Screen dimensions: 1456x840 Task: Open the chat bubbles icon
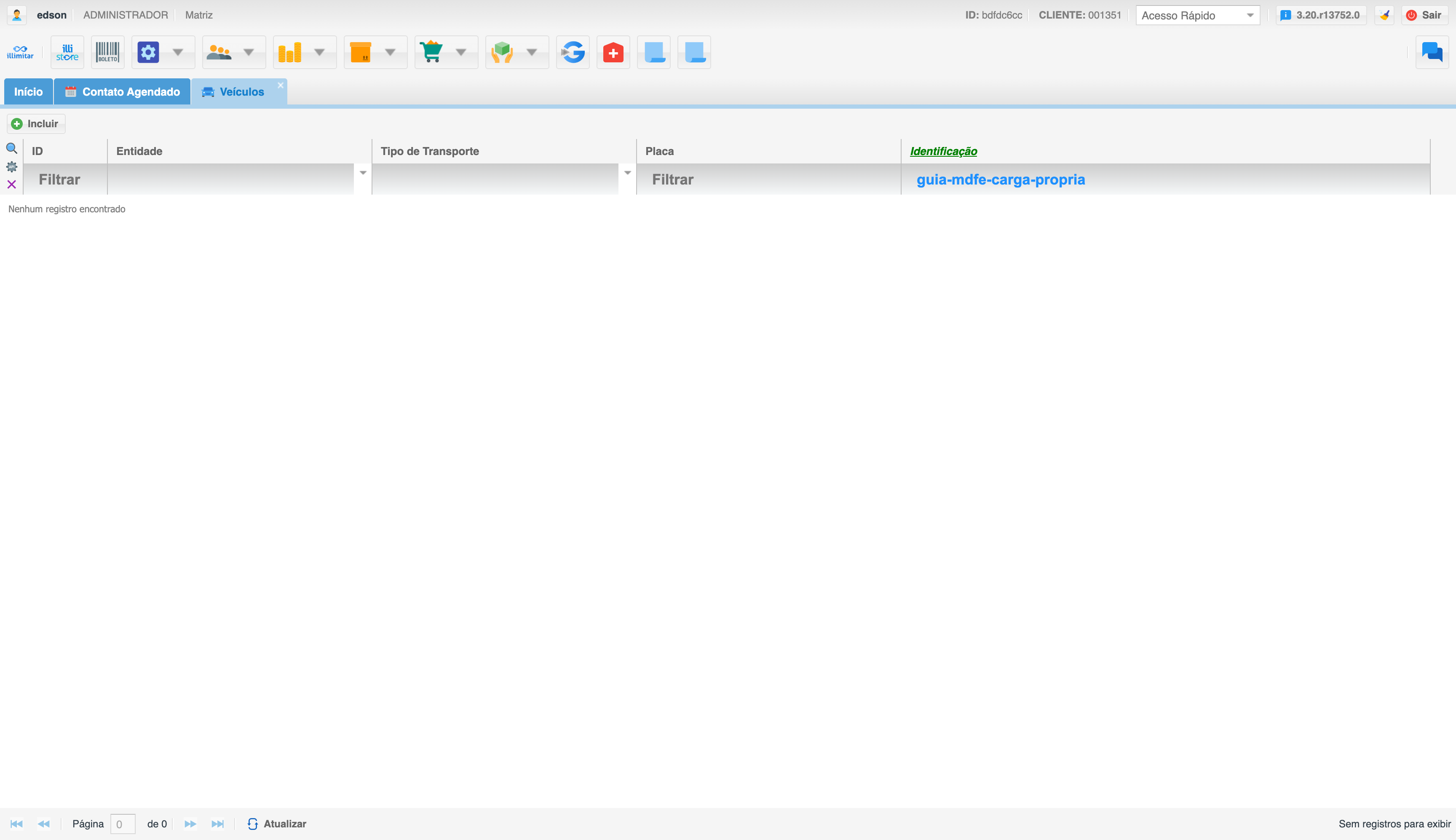click(1432, 53)
